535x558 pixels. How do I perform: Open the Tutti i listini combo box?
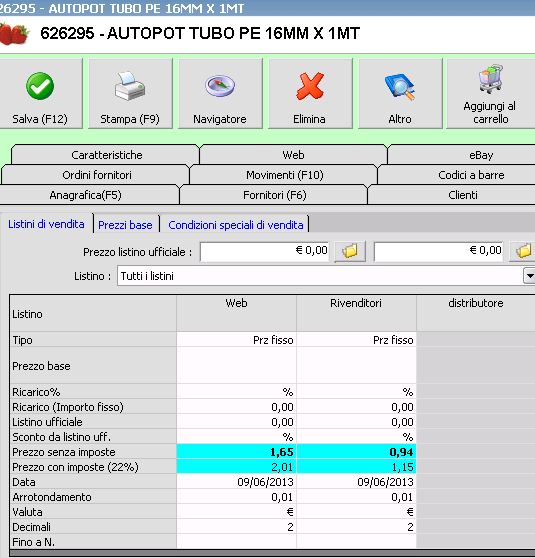point(326,276)
